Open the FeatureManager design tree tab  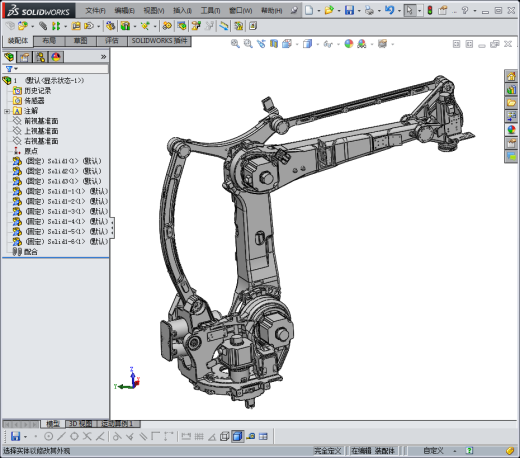coord(9,57)
